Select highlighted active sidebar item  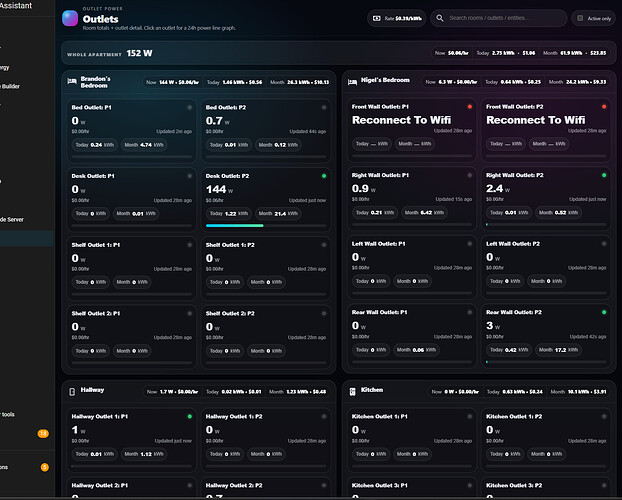point(27,238)
